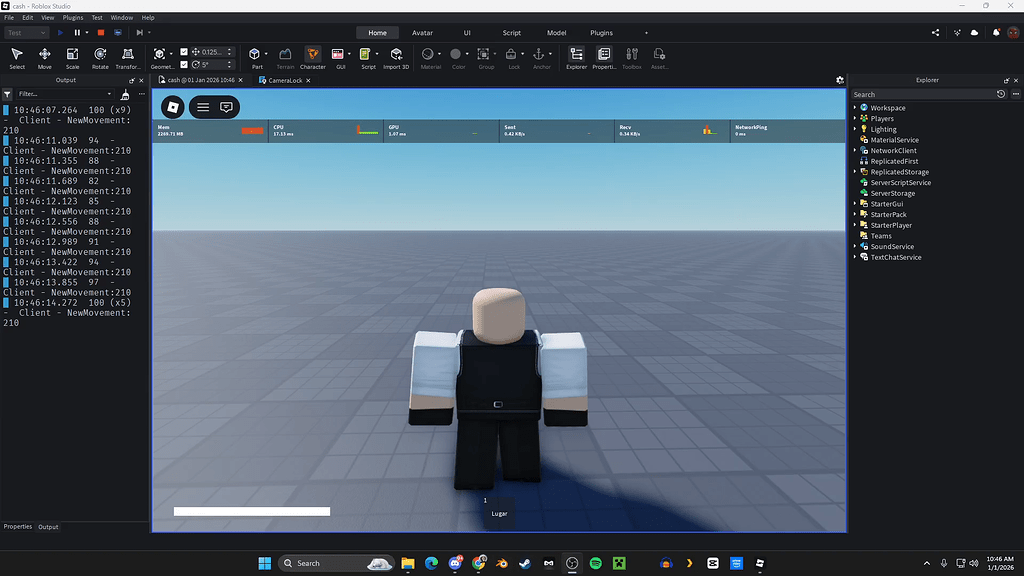1024x576 pixels.
Task: Open the Part type dropdown arrow
Action: [x=266, y=54]
